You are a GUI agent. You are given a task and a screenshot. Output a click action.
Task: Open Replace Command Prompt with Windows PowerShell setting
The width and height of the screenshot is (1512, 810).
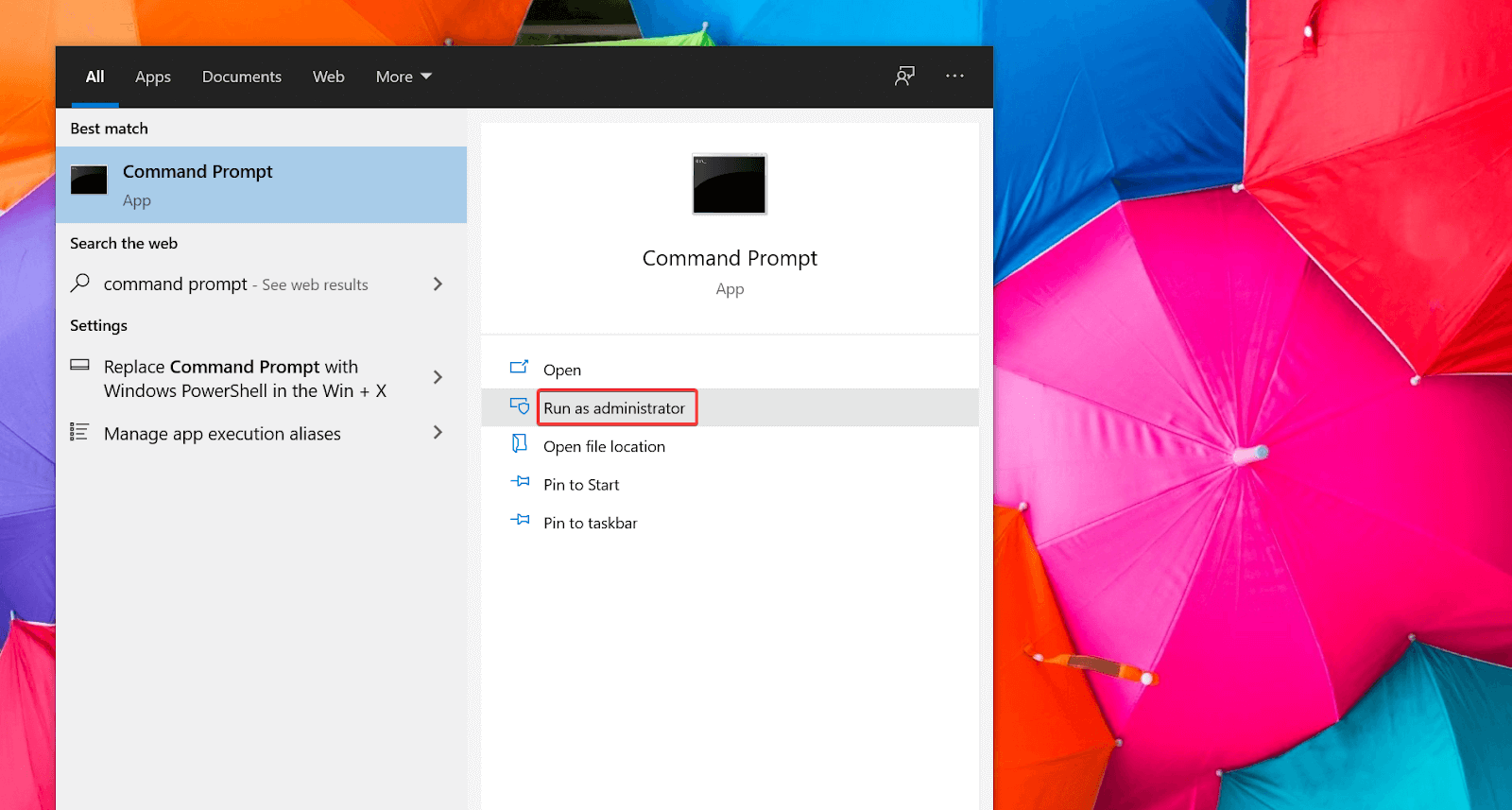pos(262,378)
